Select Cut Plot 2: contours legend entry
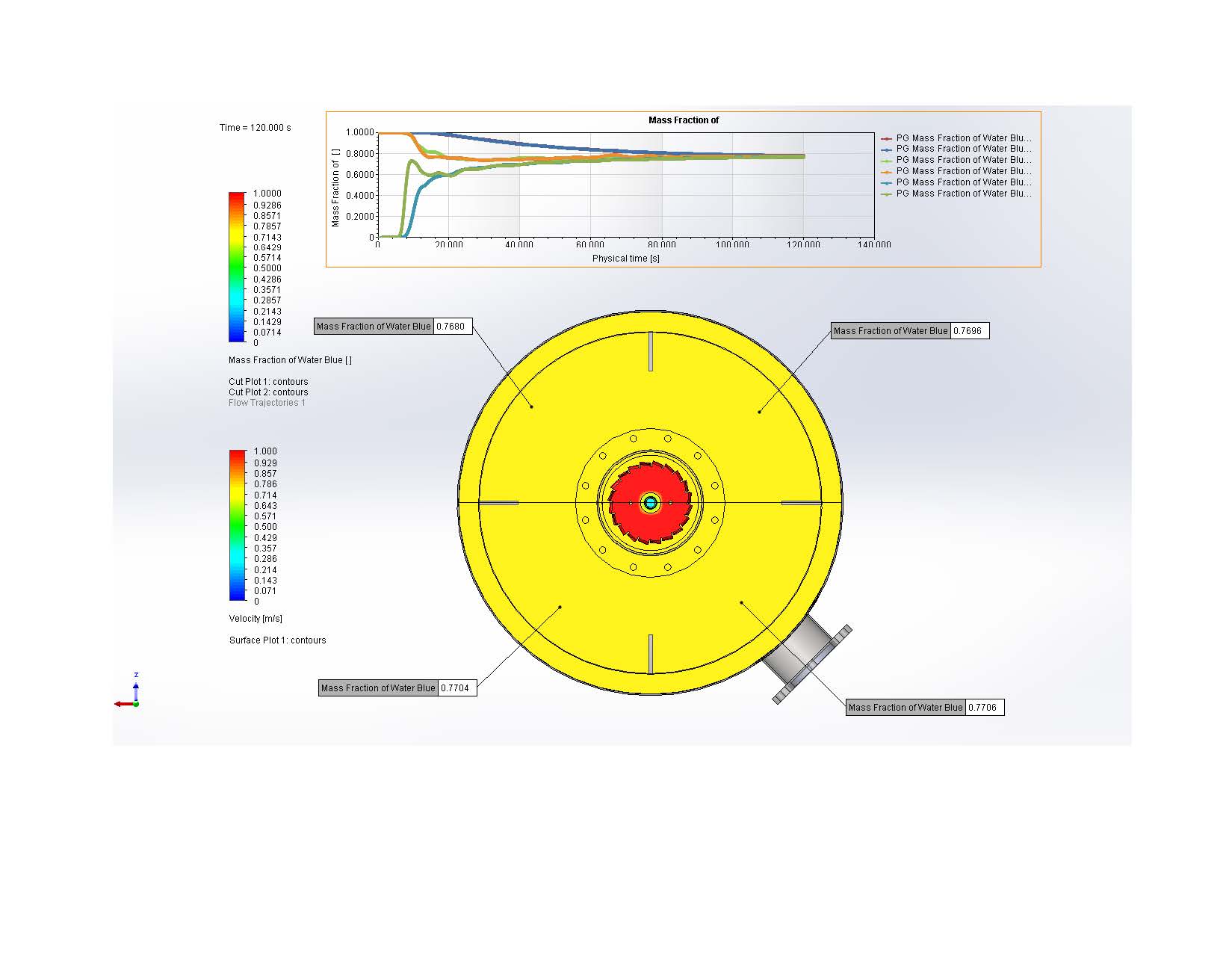The width and height of the screenshot is (1232, 964). coord(268,392)
